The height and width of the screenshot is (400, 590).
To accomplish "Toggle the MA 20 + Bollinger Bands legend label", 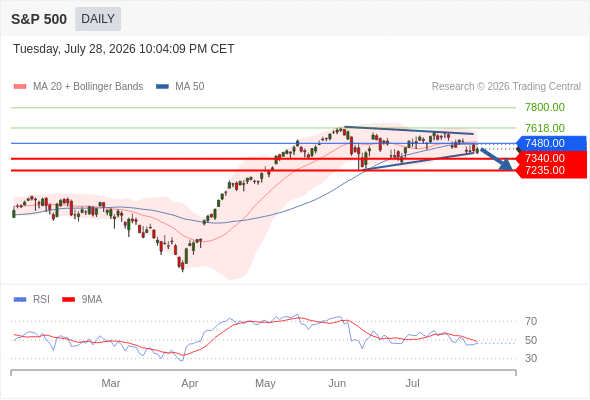I will (88, 87).
